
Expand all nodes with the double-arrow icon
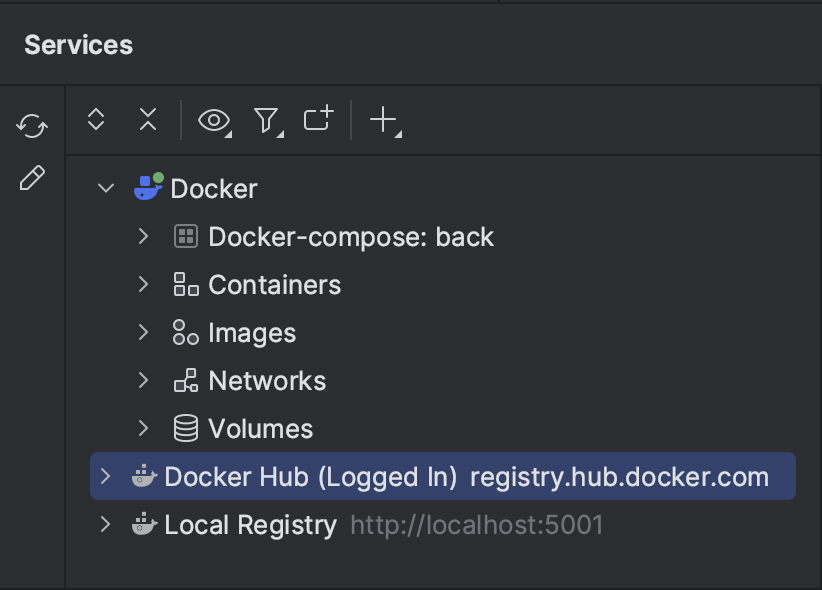[x=96, y=119]
